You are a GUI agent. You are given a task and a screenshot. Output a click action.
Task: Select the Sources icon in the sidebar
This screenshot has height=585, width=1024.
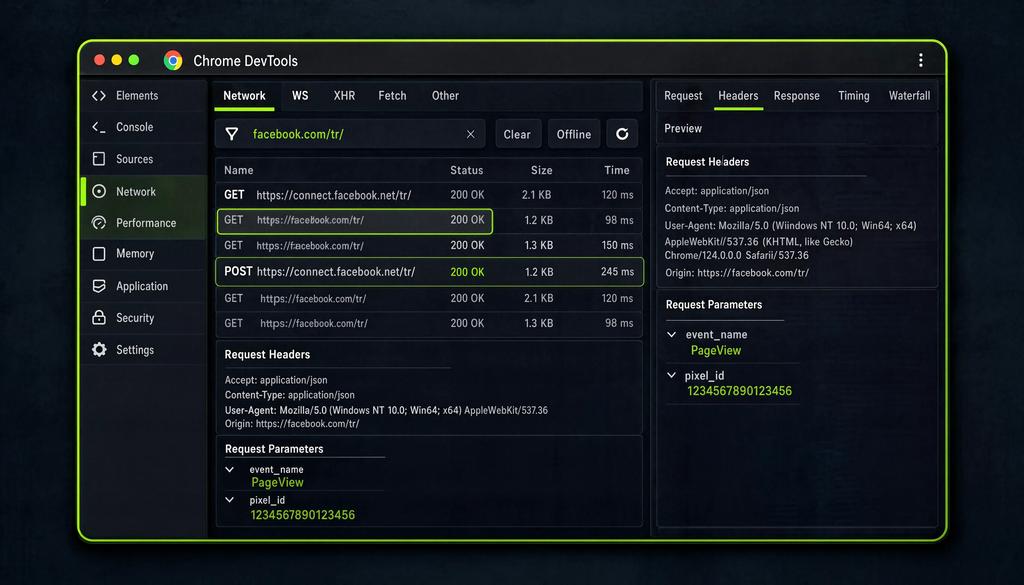(x=99, y=159)
